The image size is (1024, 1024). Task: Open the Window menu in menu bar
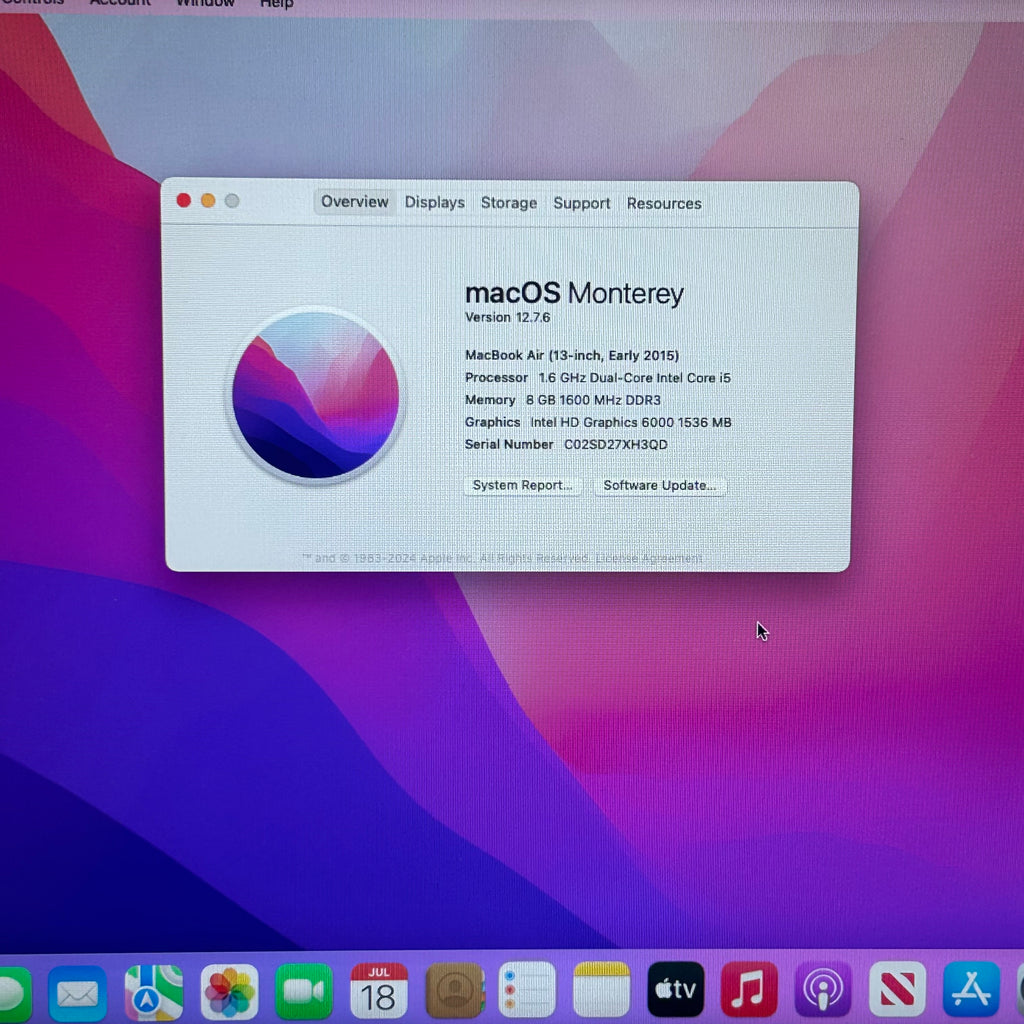point(205,3)
